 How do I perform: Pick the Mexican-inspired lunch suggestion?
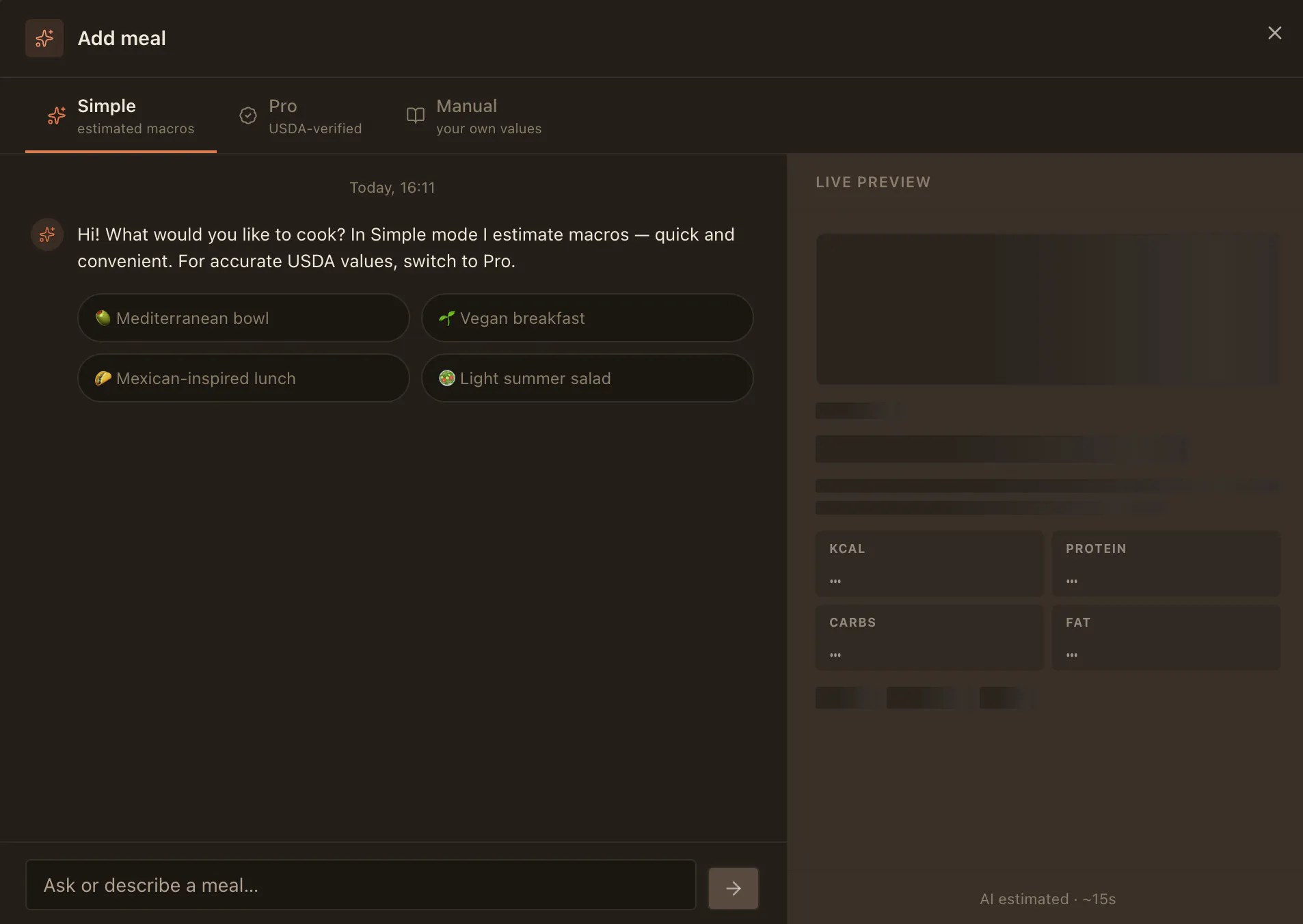click(x=243, y=378)
